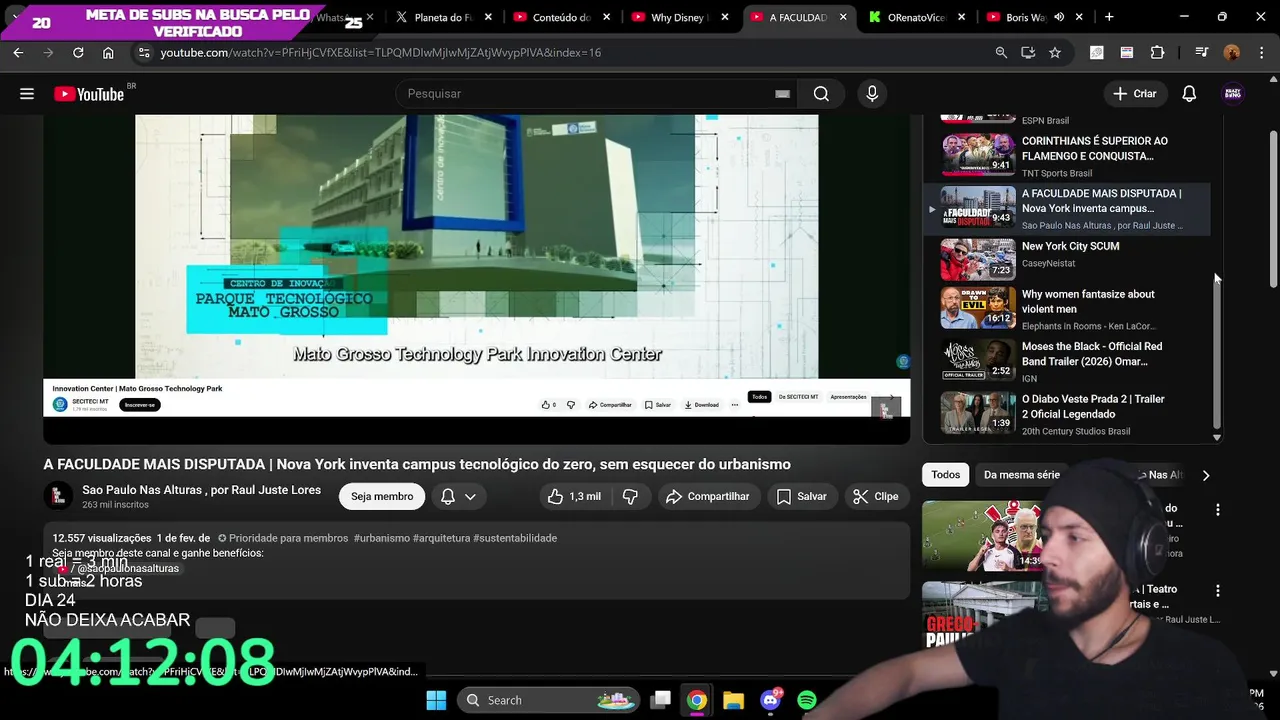Screen dimensions: 1280x720
Task: Open the YouTube hamburger guide menu
Action: click(27, 94)
